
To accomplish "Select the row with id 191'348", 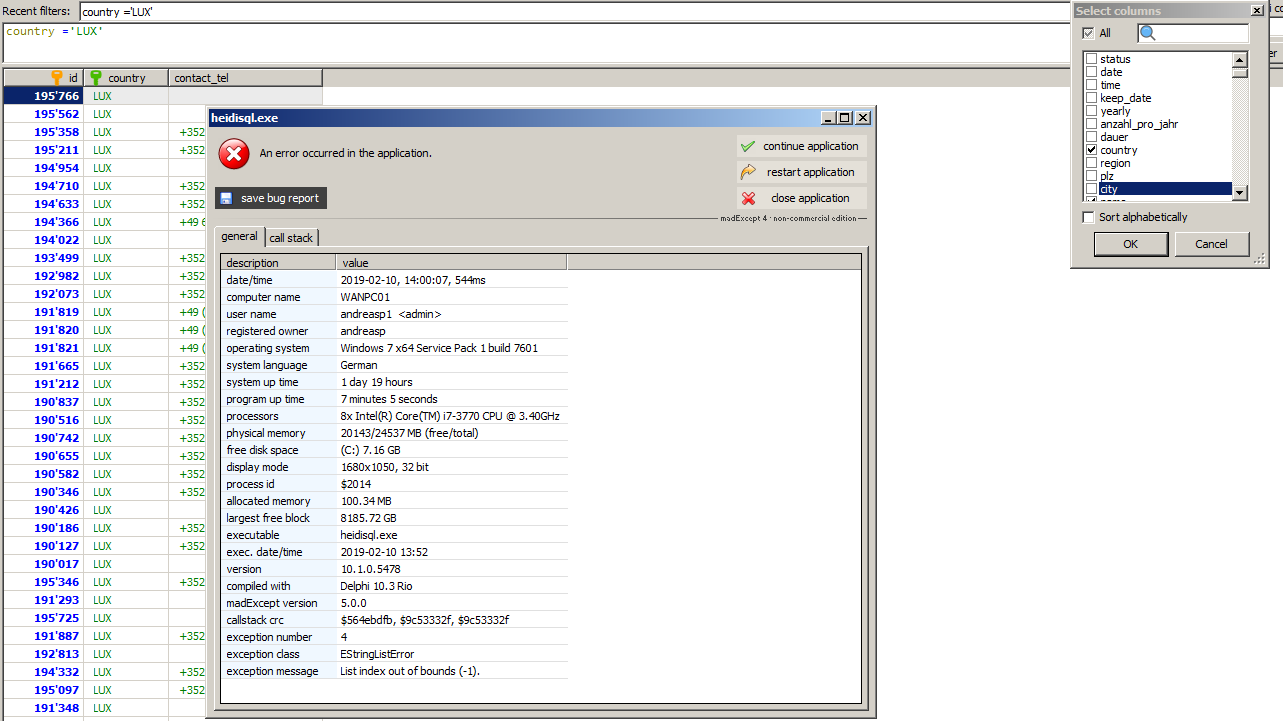I will tap(104, 708).
